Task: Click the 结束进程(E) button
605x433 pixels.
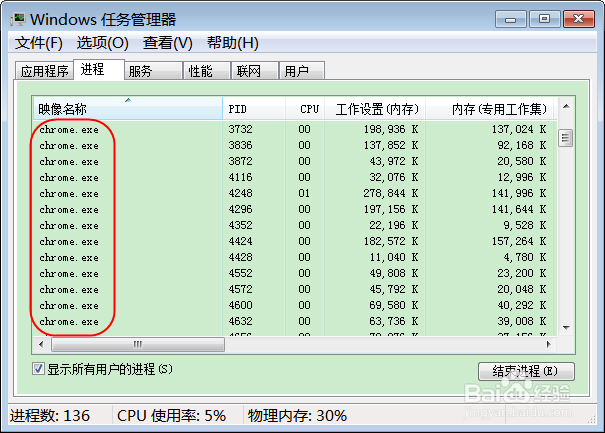Action: coord(526,371)
